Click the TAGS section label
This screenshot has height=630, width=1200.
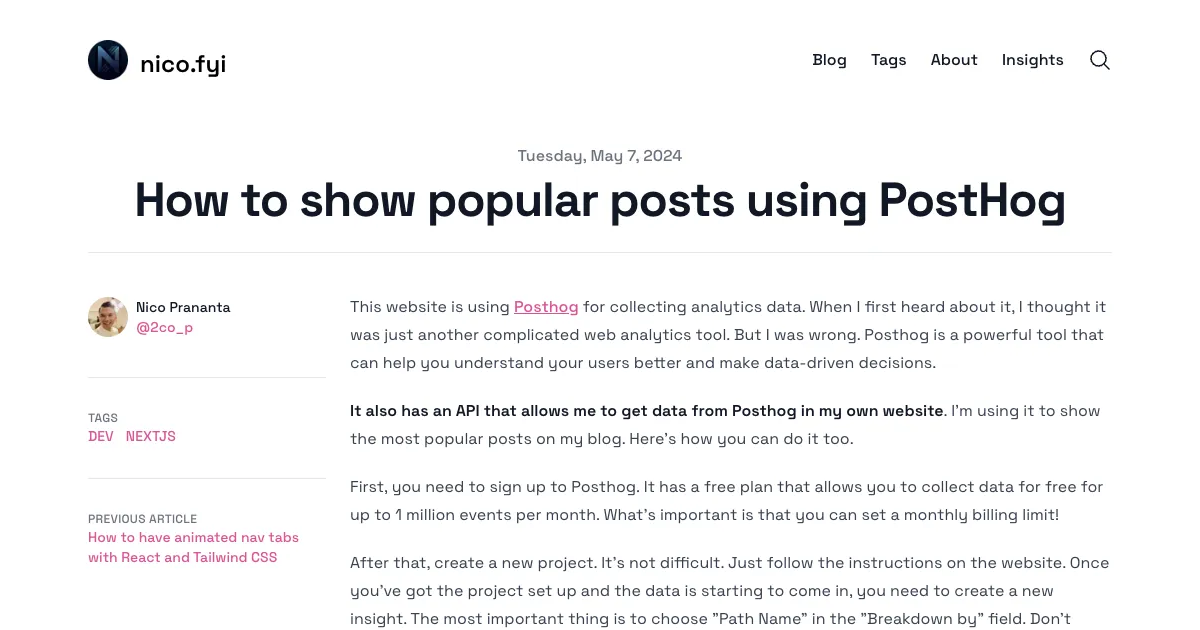103,418
